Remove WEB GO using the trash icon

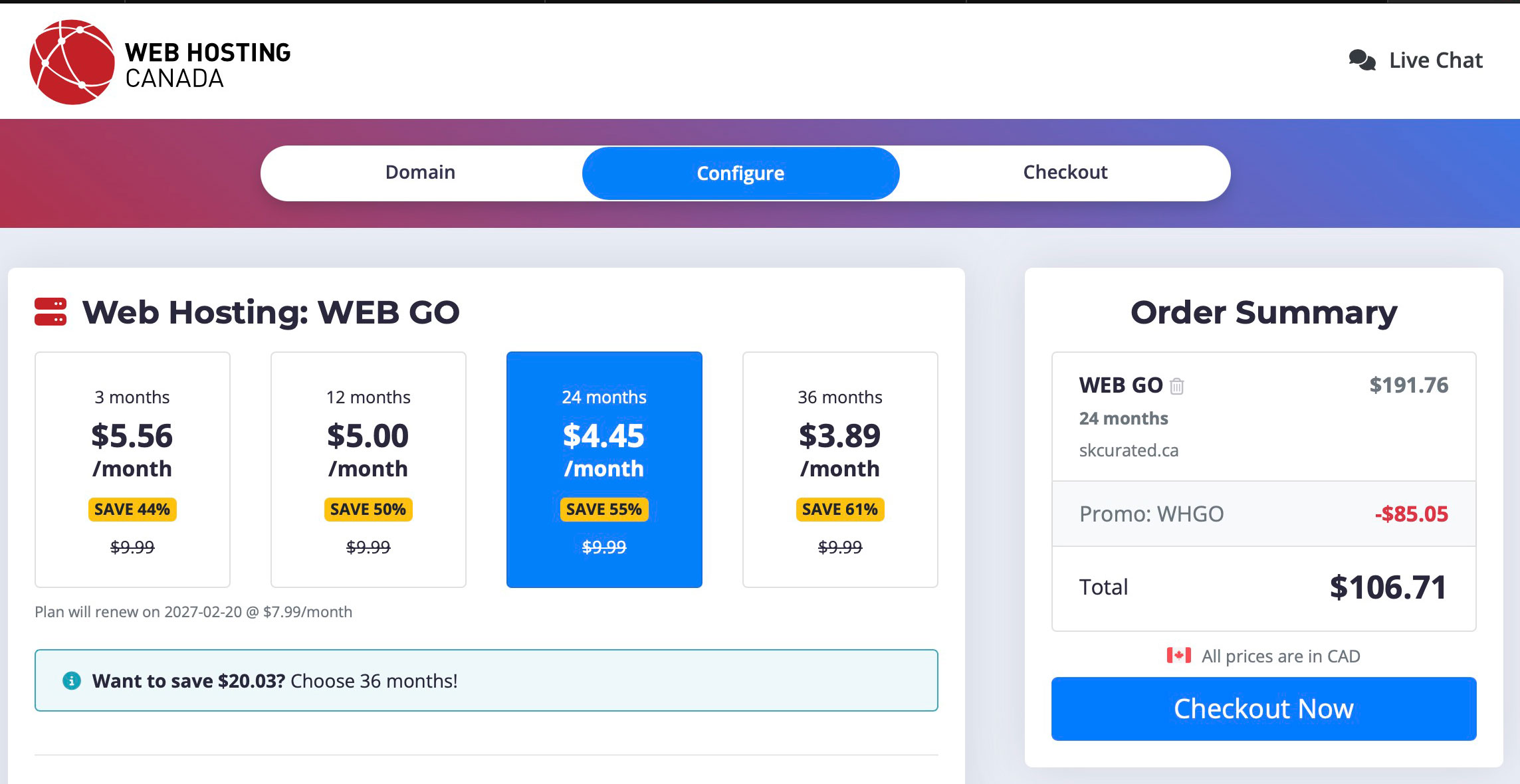point(1176,386)
